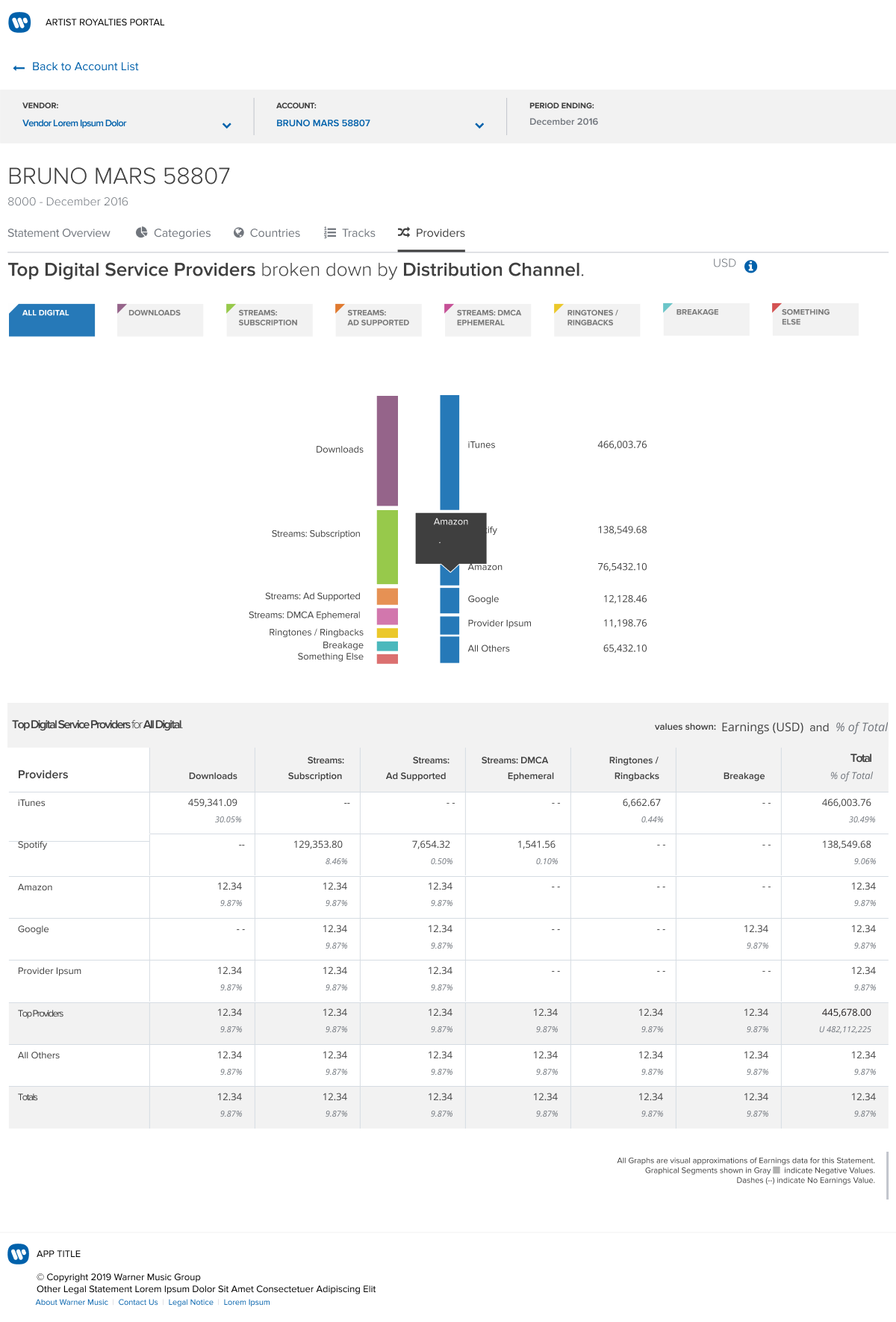Click the page scrollbar at right edge
896x1322 pixels.
coord(887,1176)
